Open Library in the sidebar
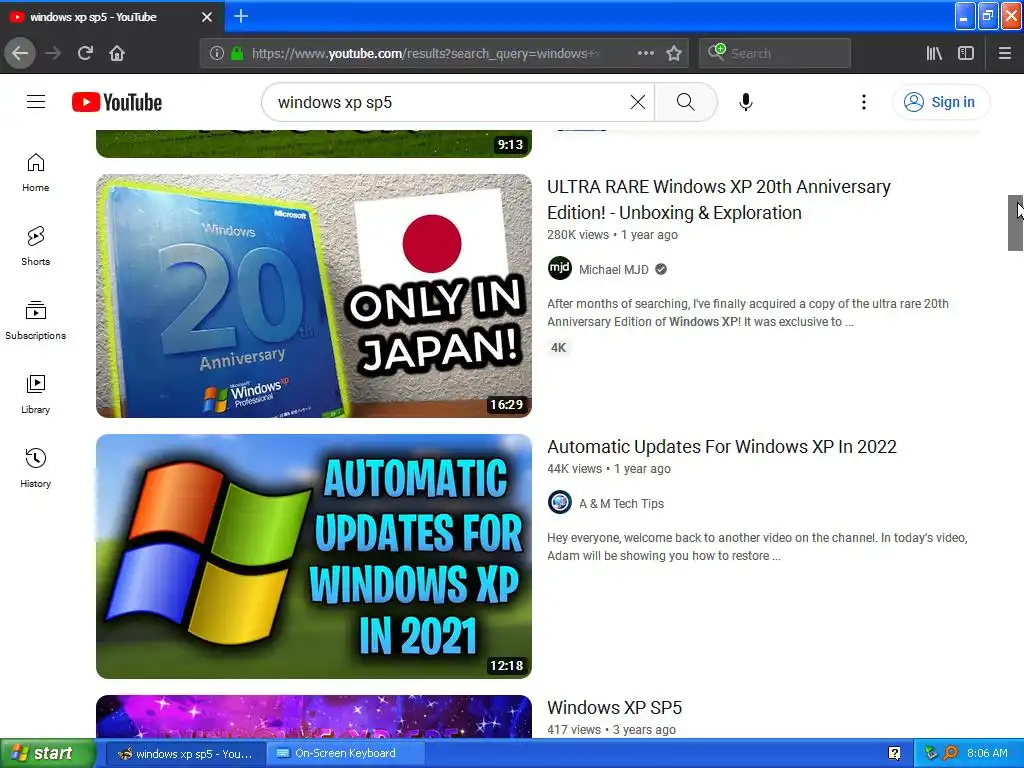The width and height of the screenshot is (1024, 768). click(35, 394)
